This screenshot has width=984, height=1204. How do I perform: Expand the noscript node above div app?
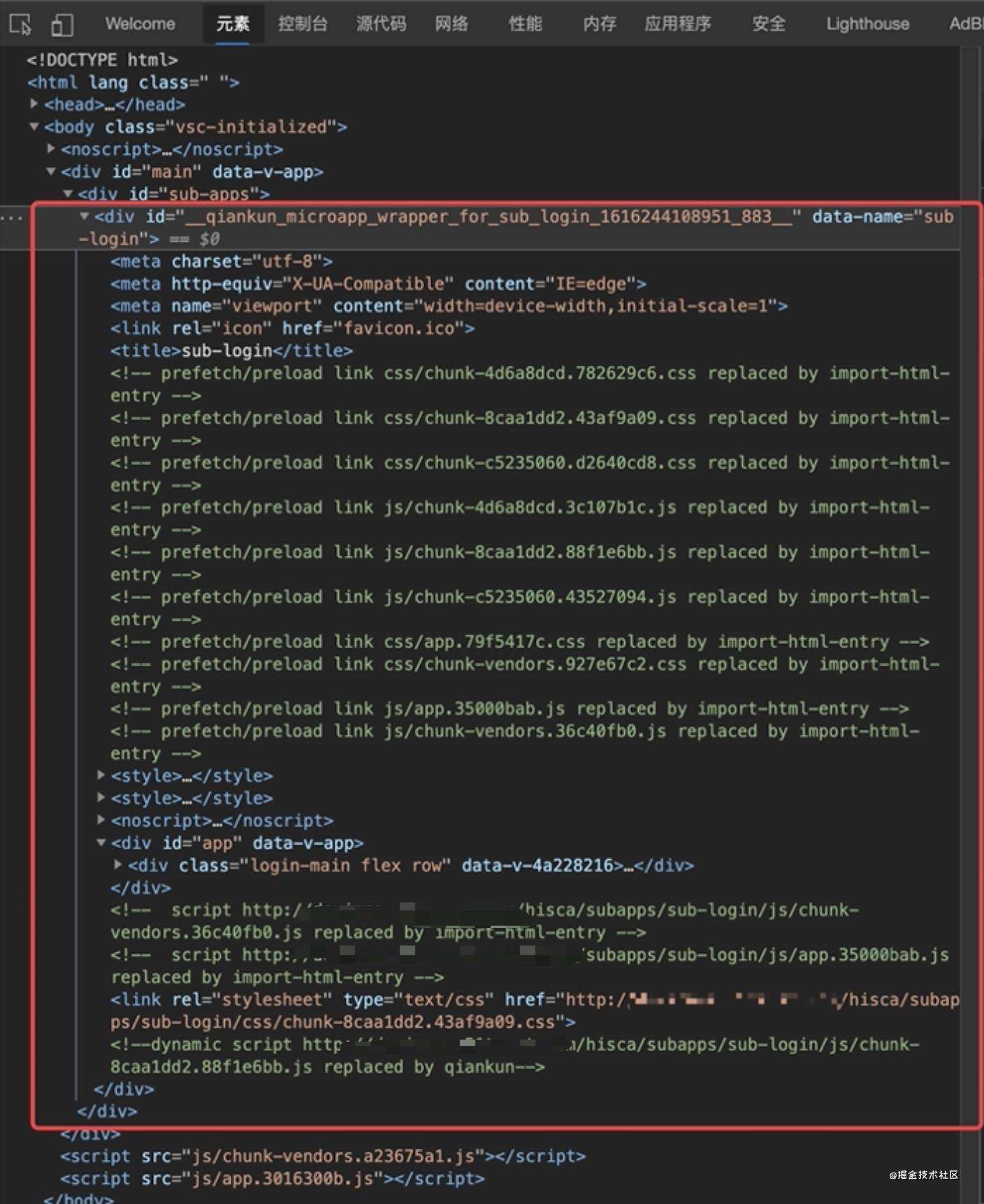click(x=101, y=819)
